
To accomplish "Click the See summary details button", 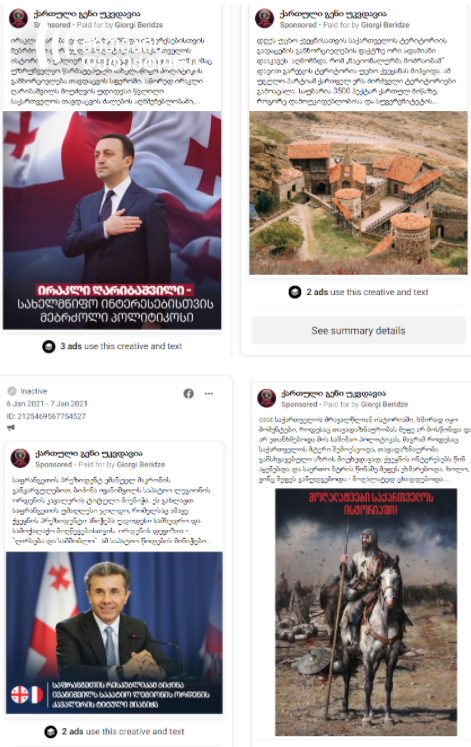I will (358, 330).
